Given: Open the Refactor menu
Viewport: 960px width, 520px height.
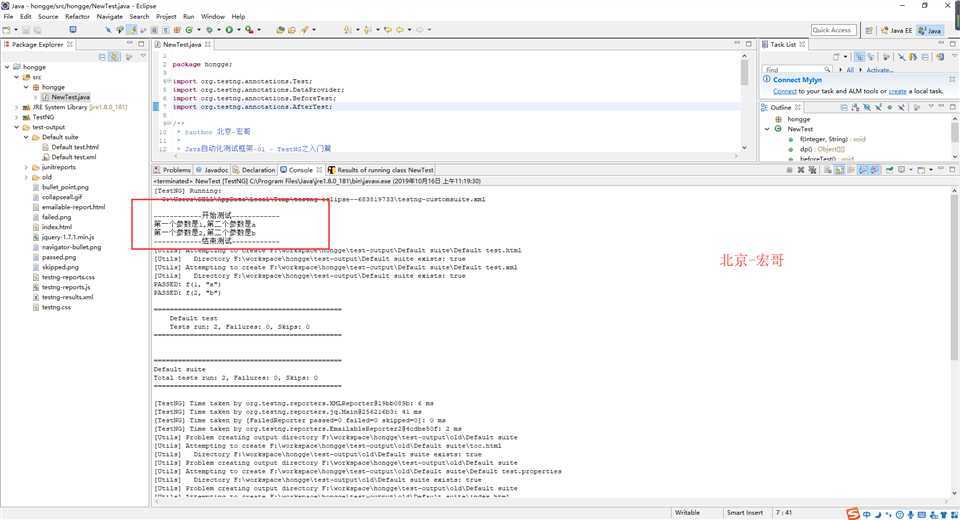Looking at the screenshot, I should coord(77,17).
